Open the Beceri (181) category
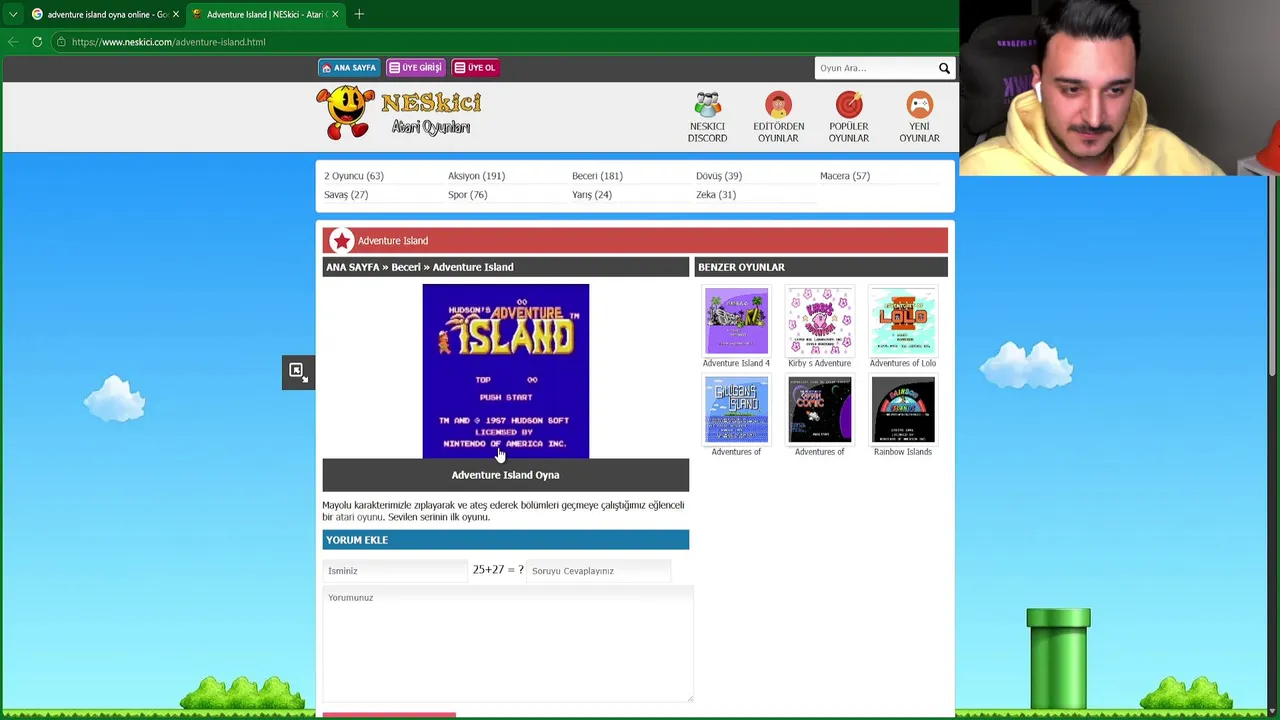The width and height of the screenshot is (1280, 720). click(x=597, y=176)
